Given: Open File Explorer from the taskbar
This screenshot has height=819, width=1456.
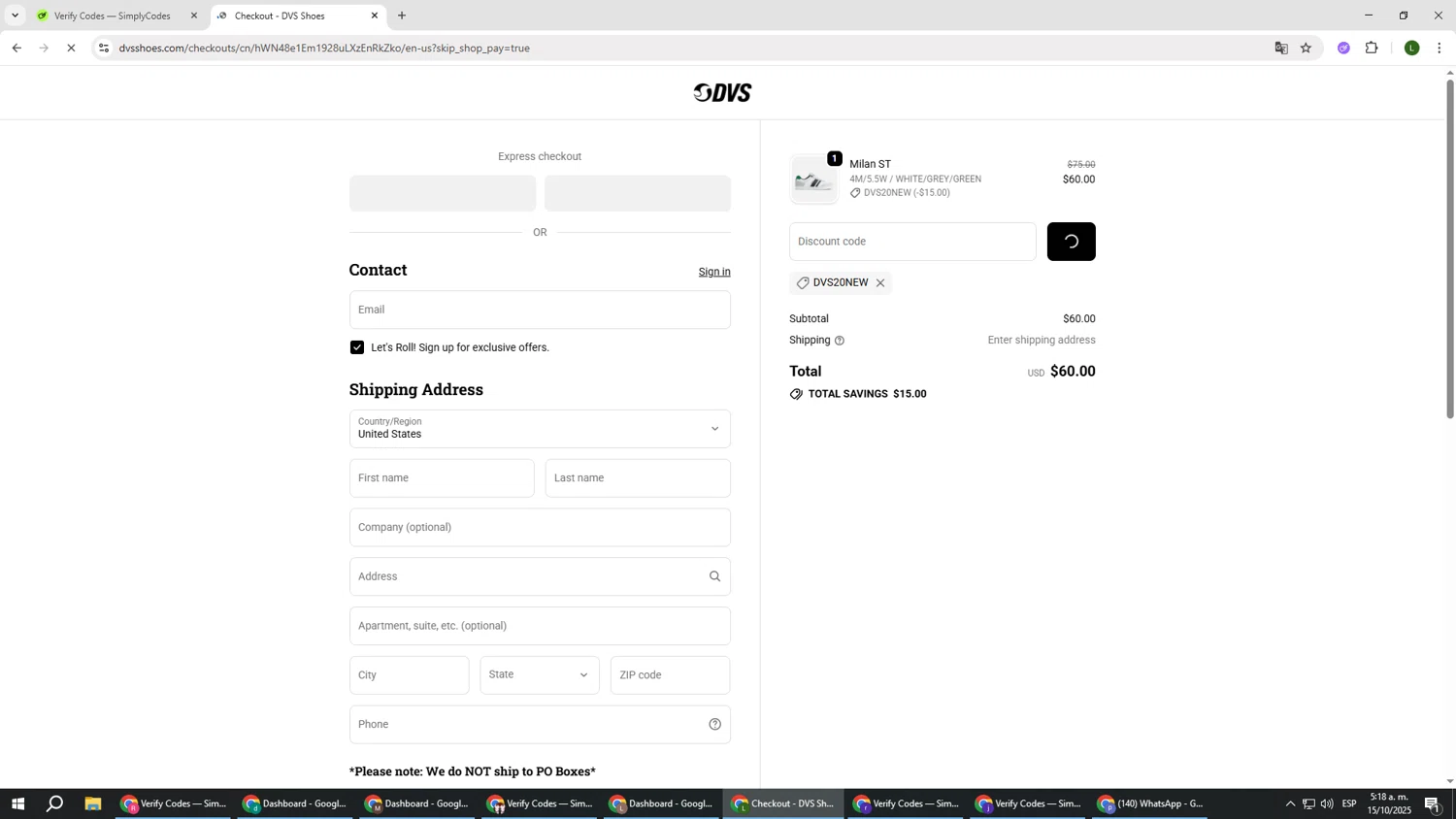Looking at the screenshot, I should [x=93, y=803].
